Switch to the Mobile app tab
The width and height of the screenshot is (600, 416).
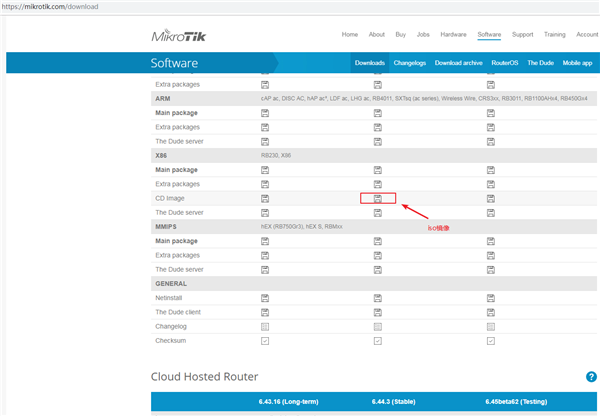pyautogui.click(x=577, y=63)
